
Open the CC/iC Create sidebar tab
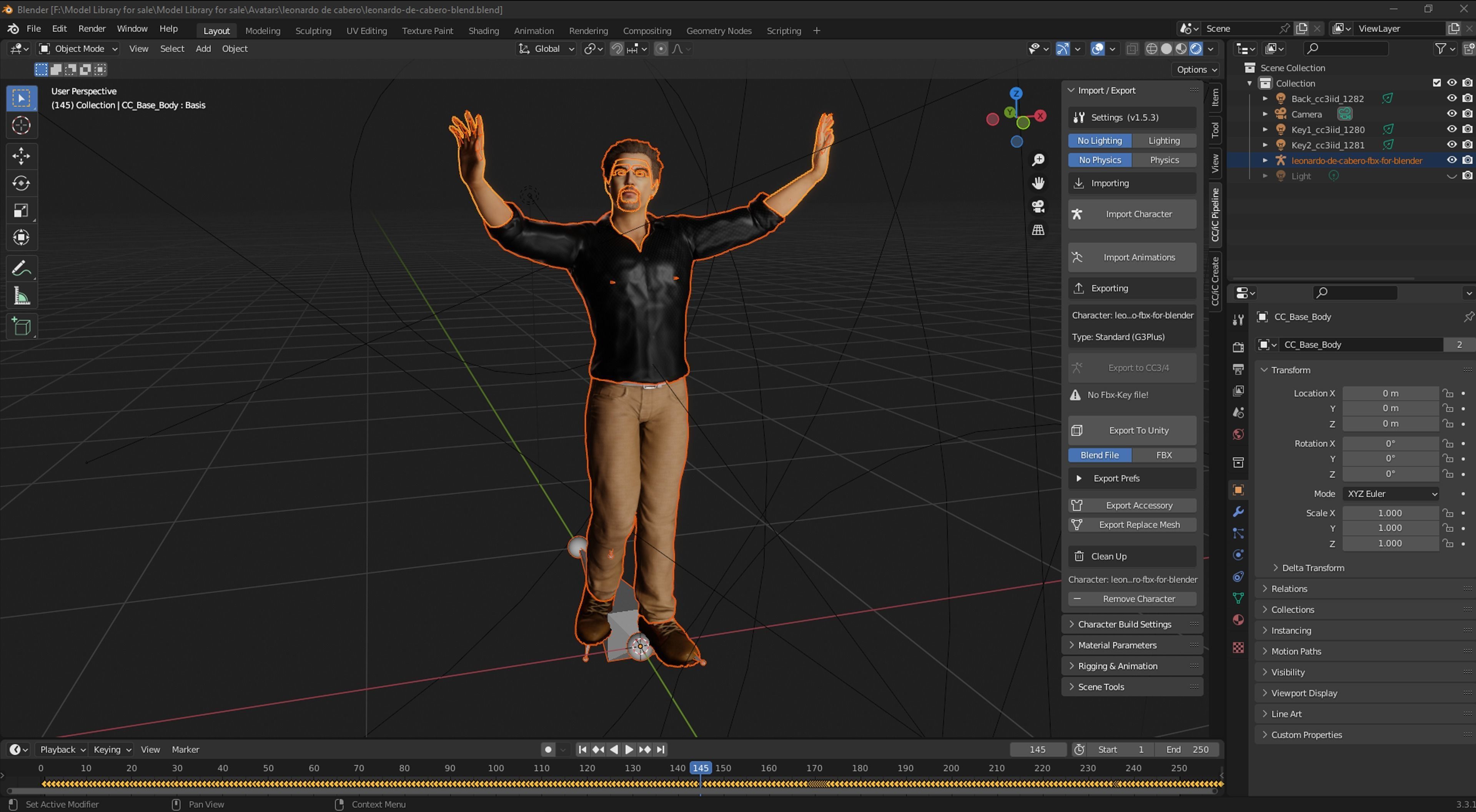1215,281
